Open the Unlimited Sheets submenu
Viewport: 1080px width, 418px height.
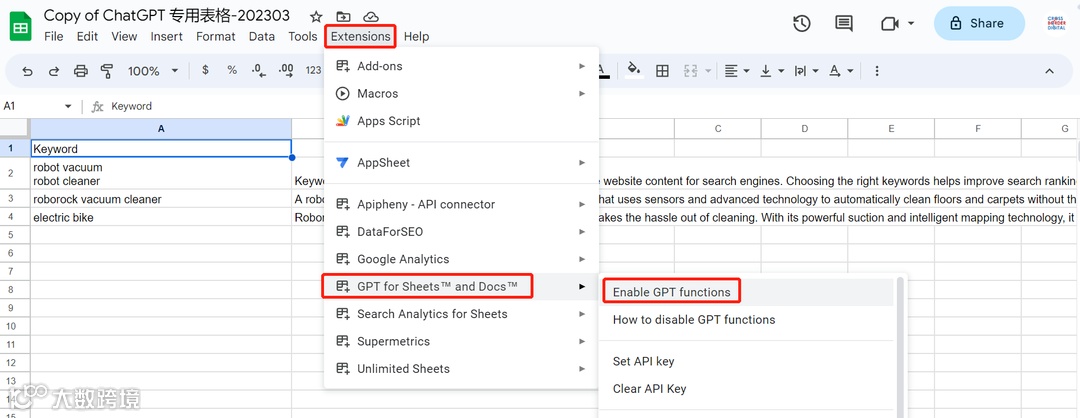coord(461,369)
